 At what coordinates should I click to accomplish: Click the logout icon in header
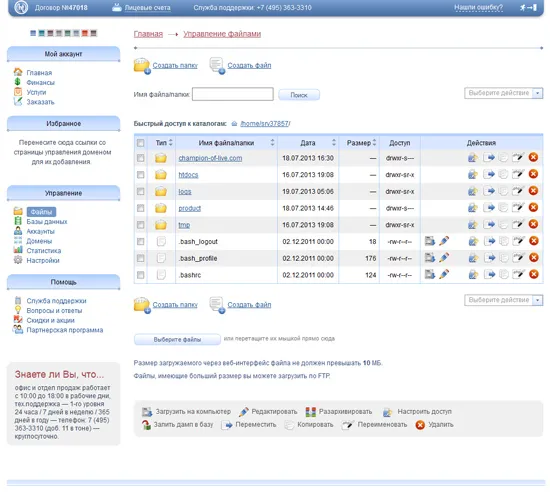click(x=528, y=7)
